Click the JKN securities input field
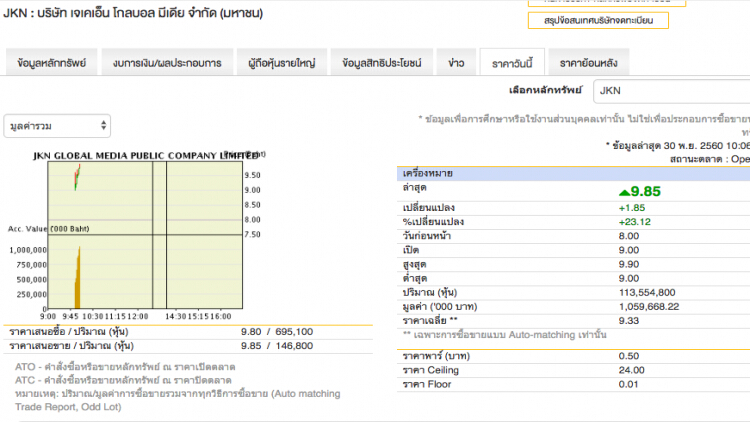The height and width of the screenshot is (422, 750). click(x=671, y=91)
